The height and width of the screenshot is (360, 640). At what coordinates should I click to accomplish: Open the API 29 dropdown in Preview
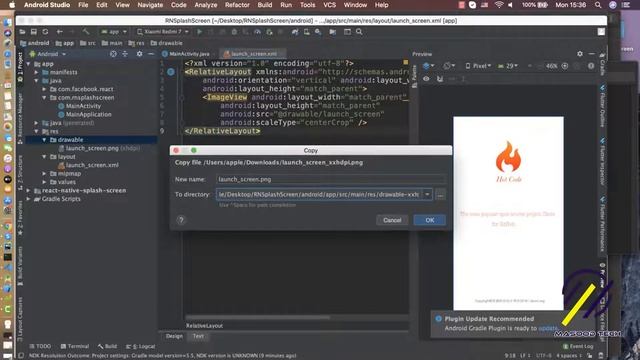[x=508, y=66]
